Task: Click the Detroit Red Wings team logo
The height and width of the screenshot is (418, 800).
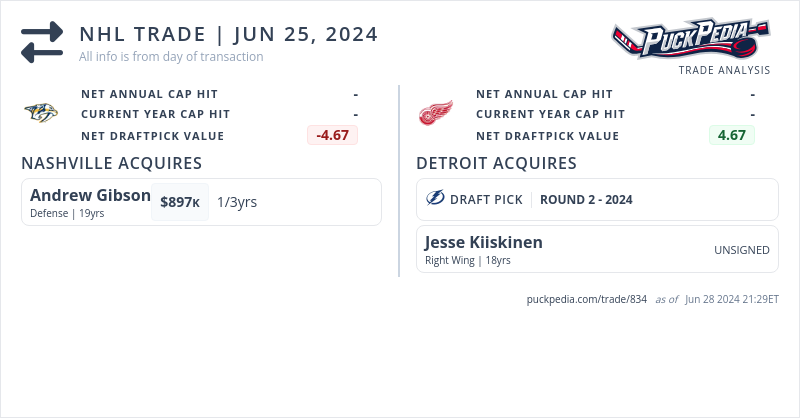Action: click(x=435, y=114)
